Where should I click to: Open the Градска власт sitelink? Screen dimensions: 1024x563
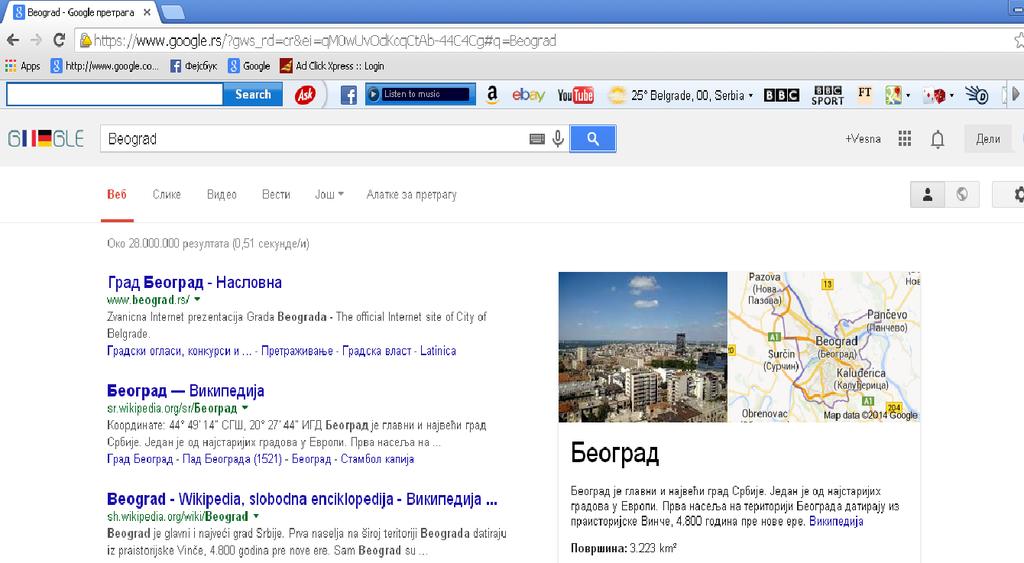(377, 351)
